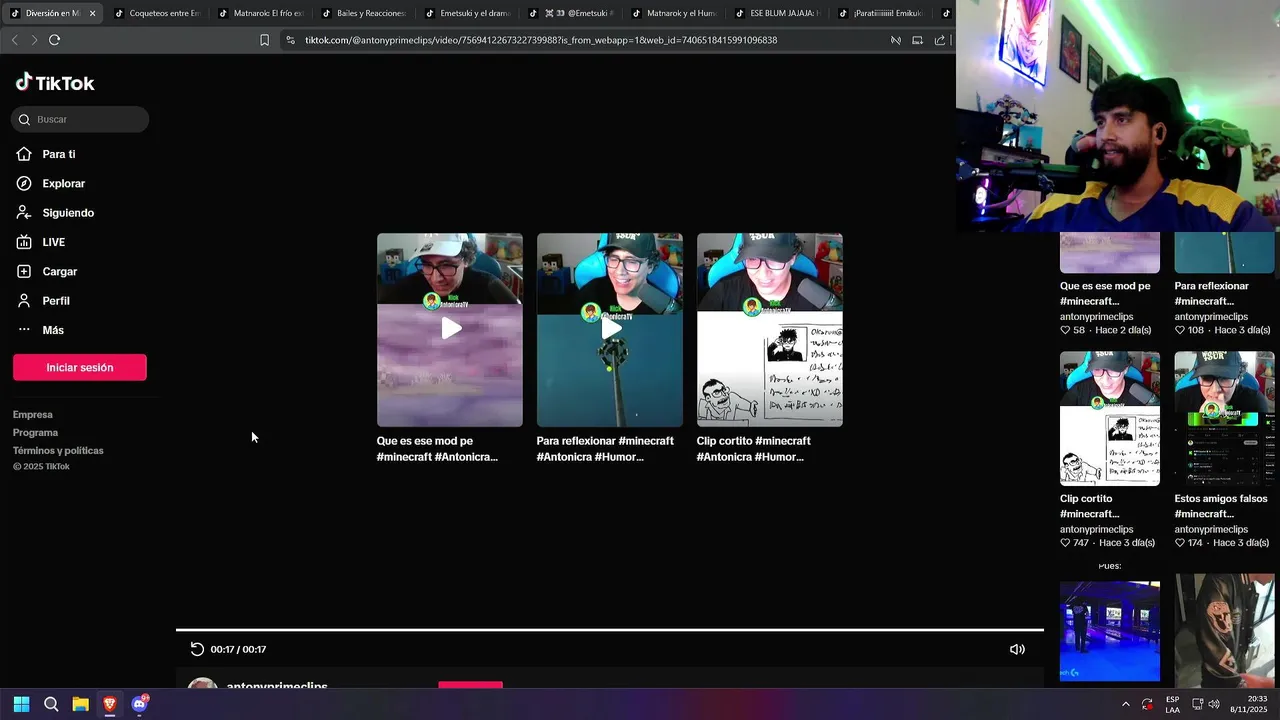The height and width of the screenshot is (720, 1280).
Task: Close the 'Diversión en Mi' tab
Action: (92, 13)
